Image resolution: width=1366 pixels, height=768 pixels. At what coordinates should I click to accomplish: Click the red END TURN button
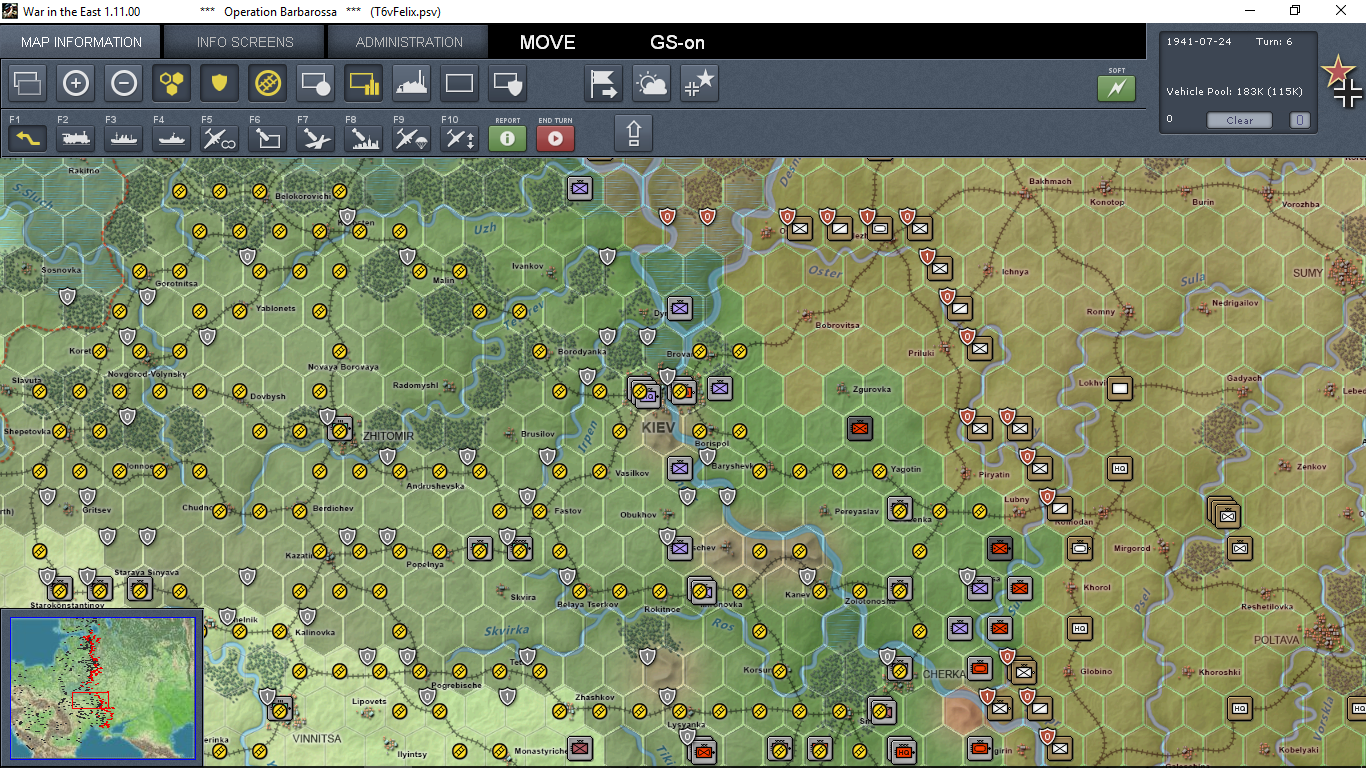555,138
